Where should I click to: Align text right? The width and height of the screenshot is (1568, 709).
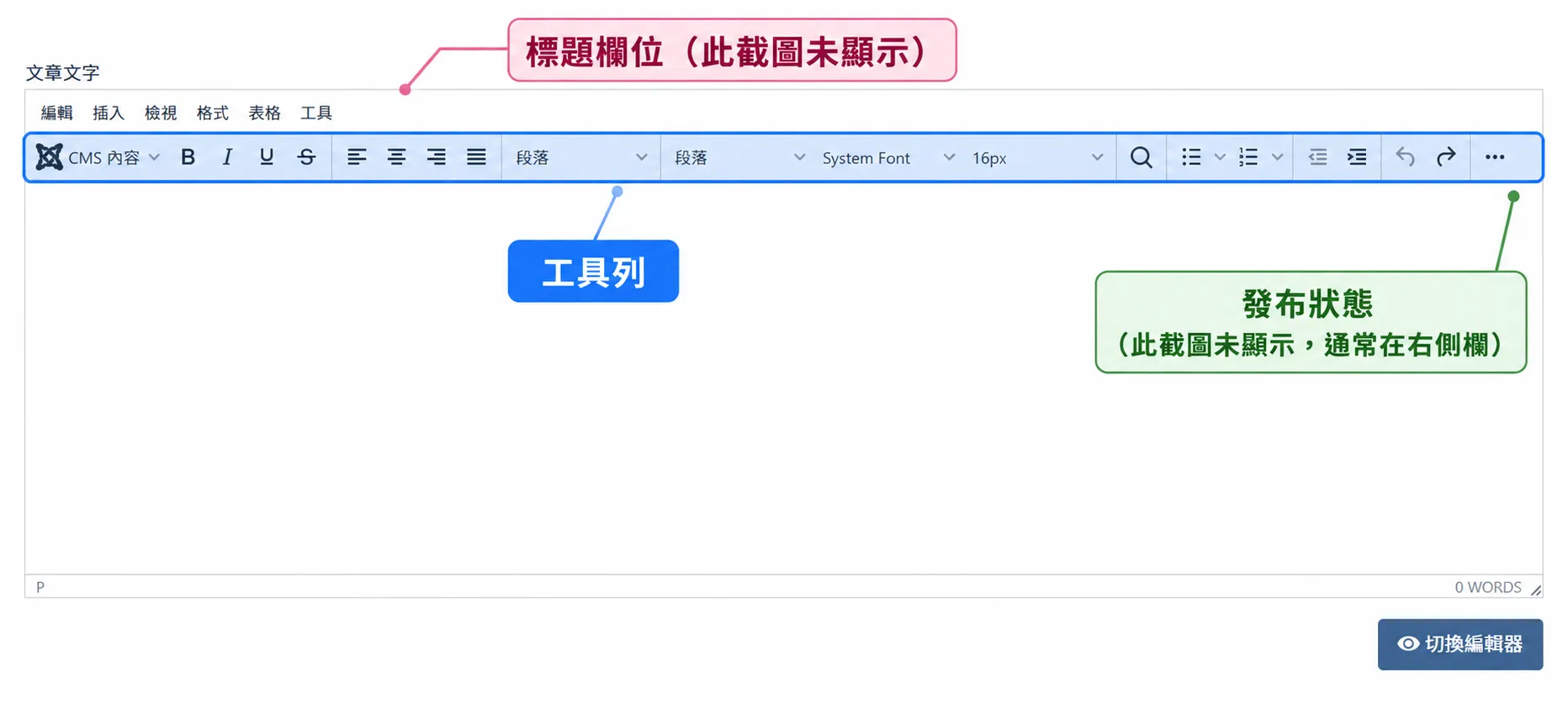436,157
